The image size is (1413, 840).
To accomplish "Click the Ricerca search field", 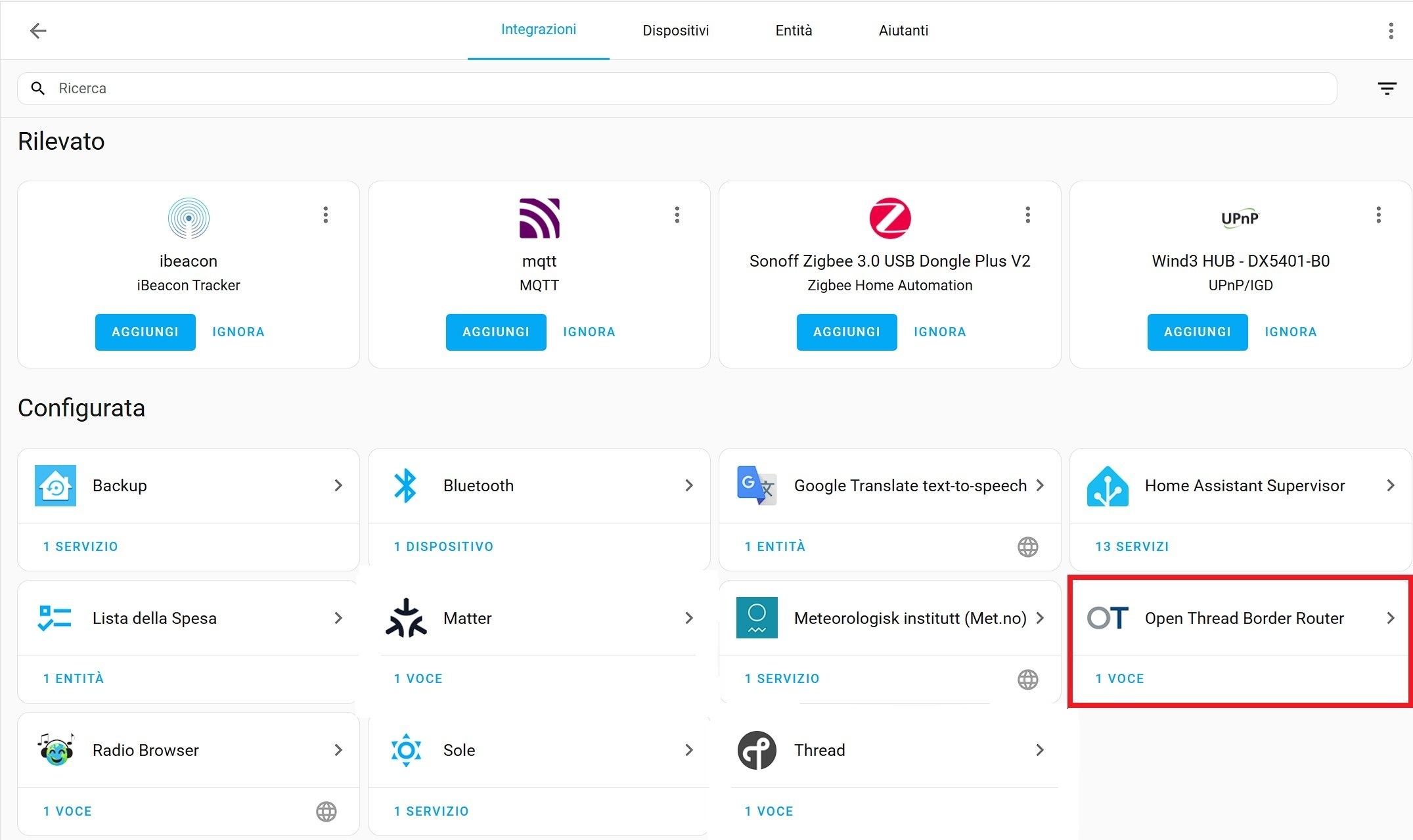I will click(677, 89).
